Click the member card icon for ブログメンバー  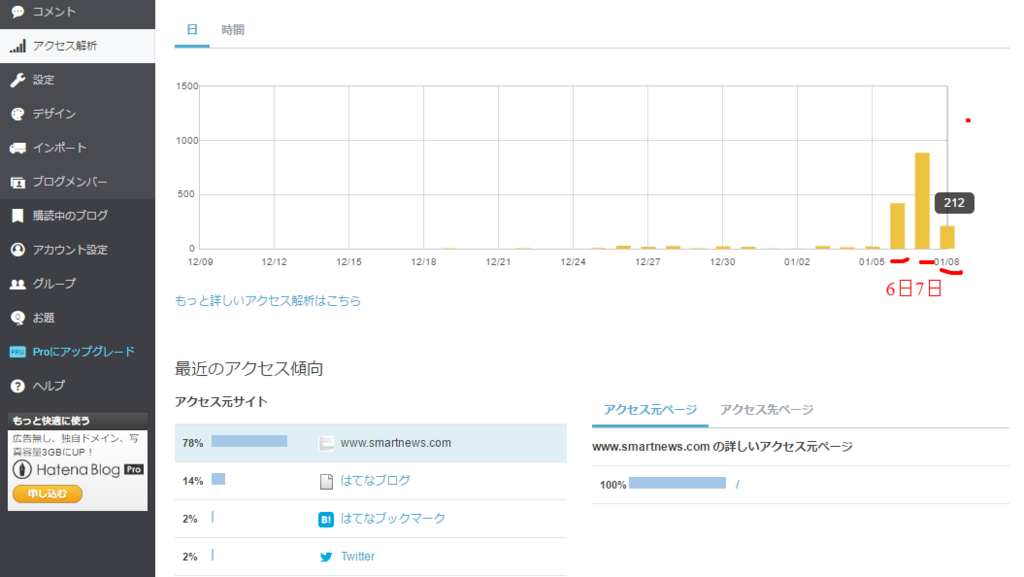click(x=18, y=182)
